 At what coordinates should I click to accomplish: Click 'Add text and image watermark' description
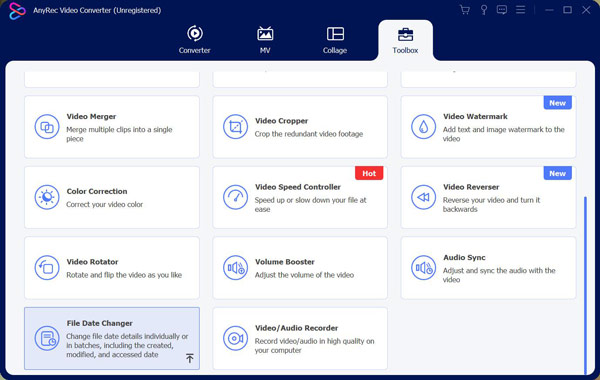(x=504, y=134)
